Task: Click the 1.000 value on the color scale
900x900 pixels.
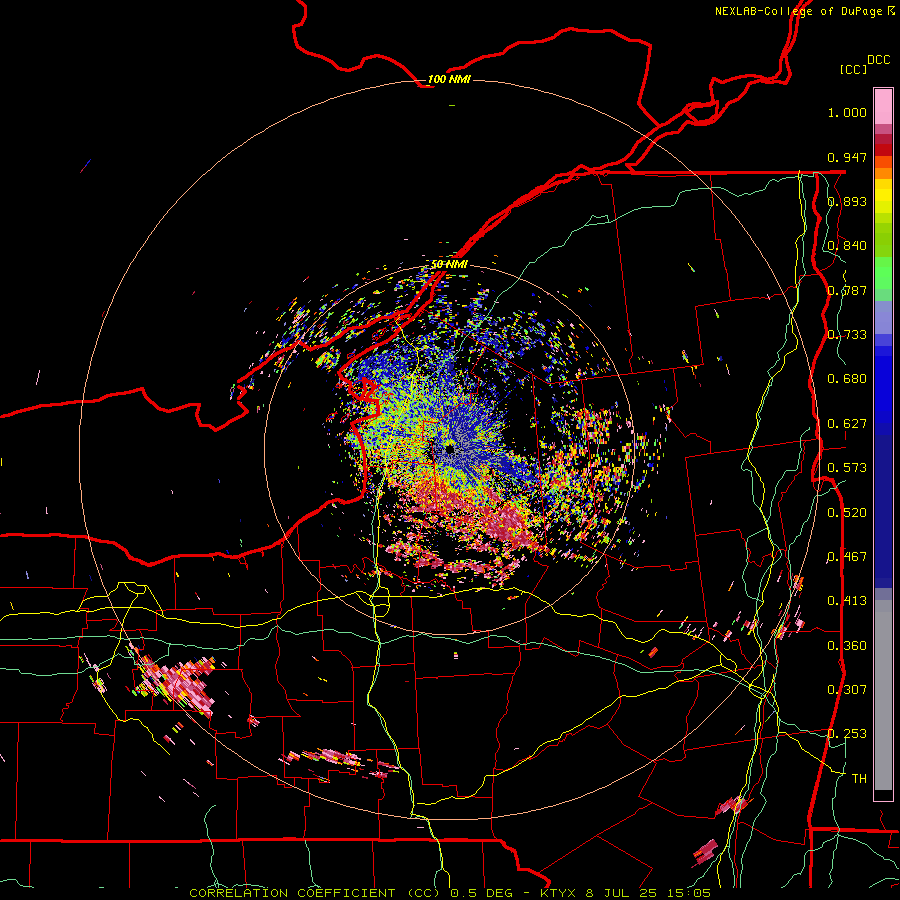Action: tap(847, 112)
